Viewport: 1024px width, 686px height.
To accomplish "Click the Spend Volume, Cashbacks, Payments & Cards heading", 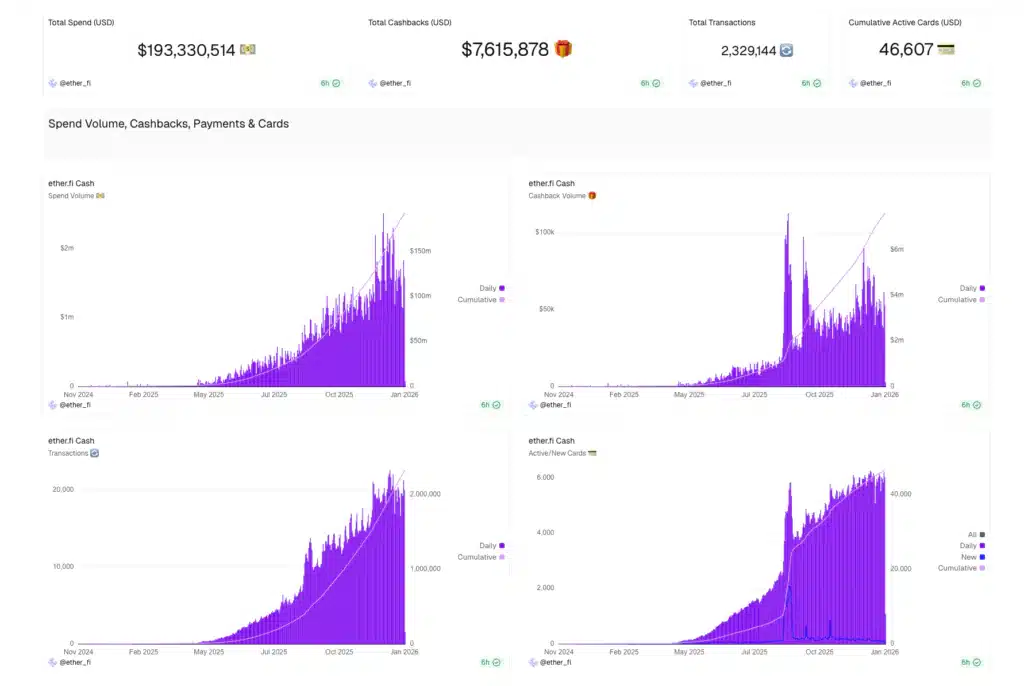I will tap(168, 124).
